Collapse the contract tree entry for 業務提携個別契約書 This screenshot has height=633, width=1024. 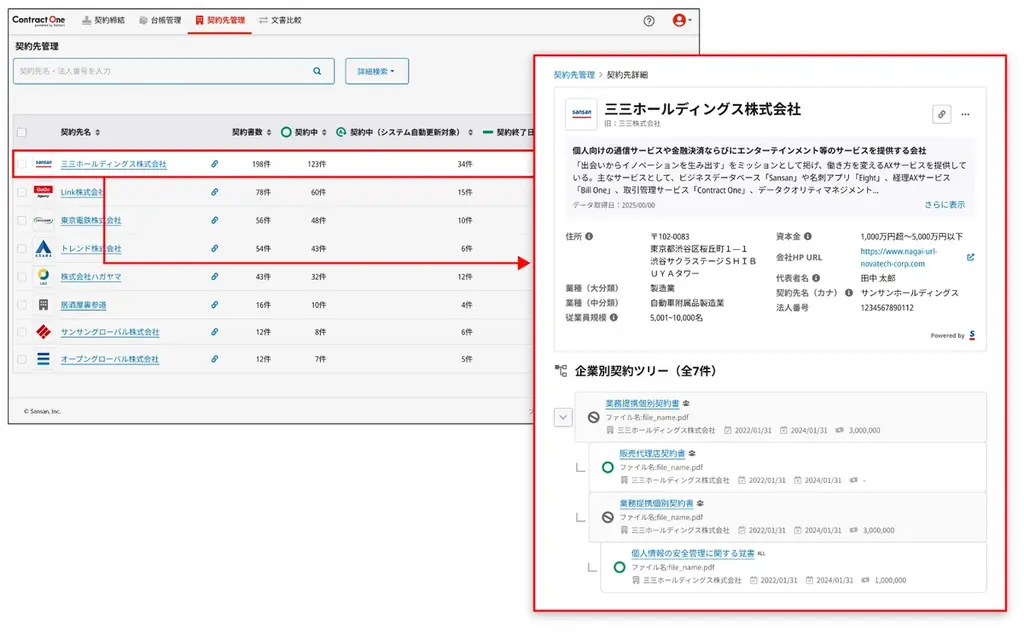565,417
